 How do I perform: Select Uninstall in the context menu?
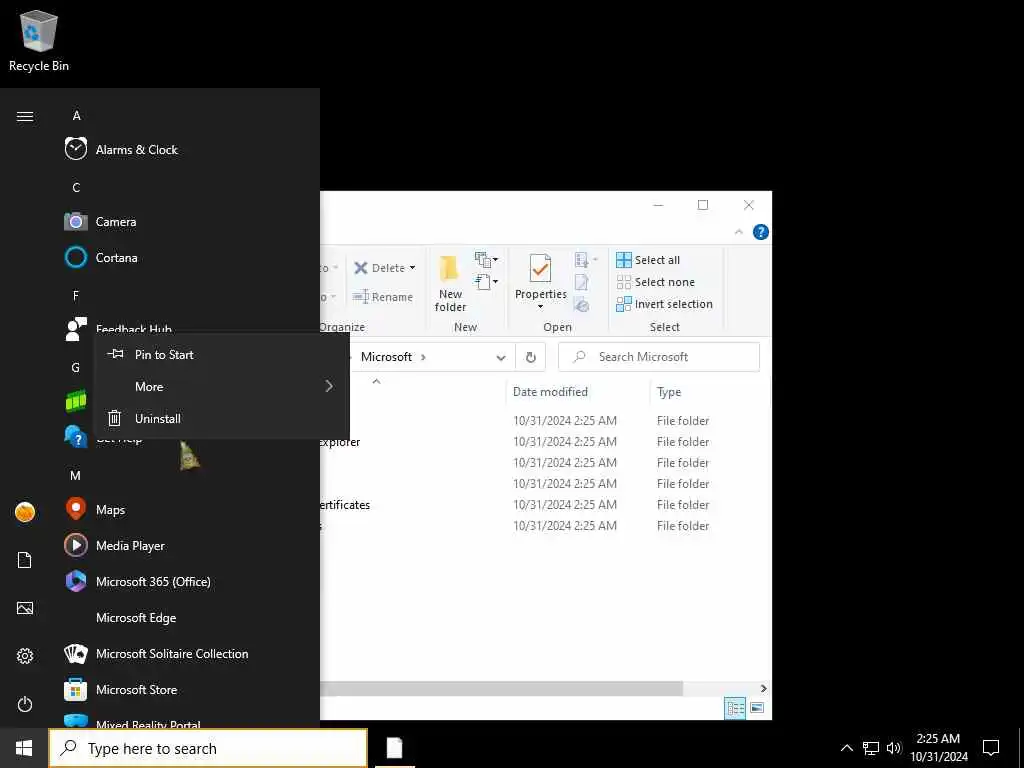221,419
